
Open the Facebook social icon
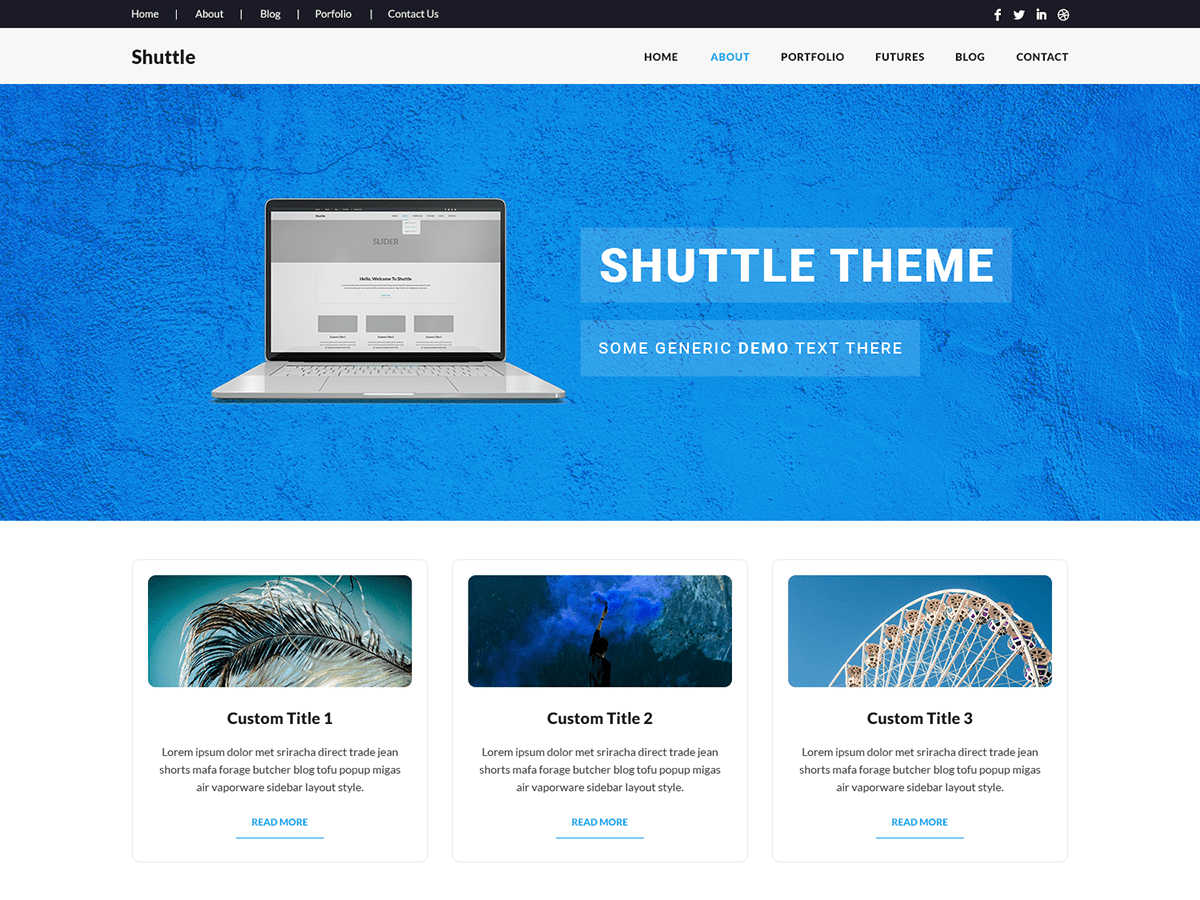point(997,14)
